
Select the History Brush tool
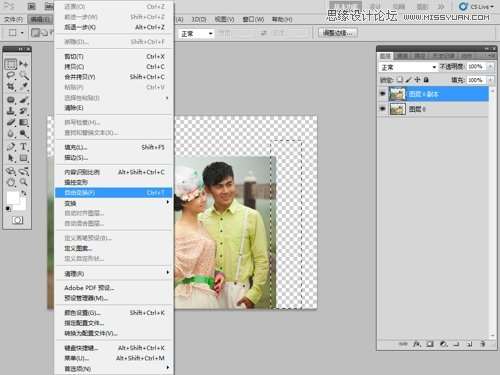24,111
